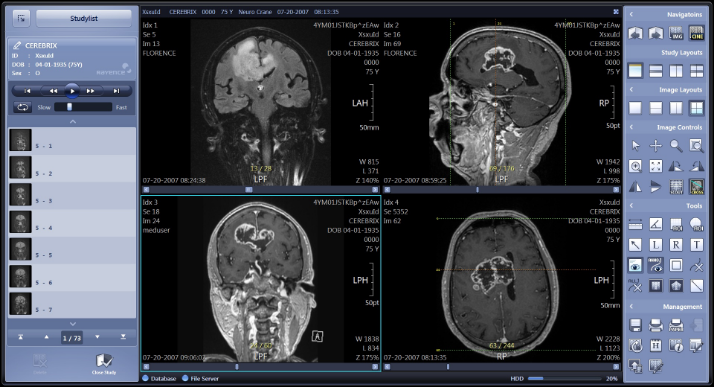Select the four-pane image layout

coord(696,108)
